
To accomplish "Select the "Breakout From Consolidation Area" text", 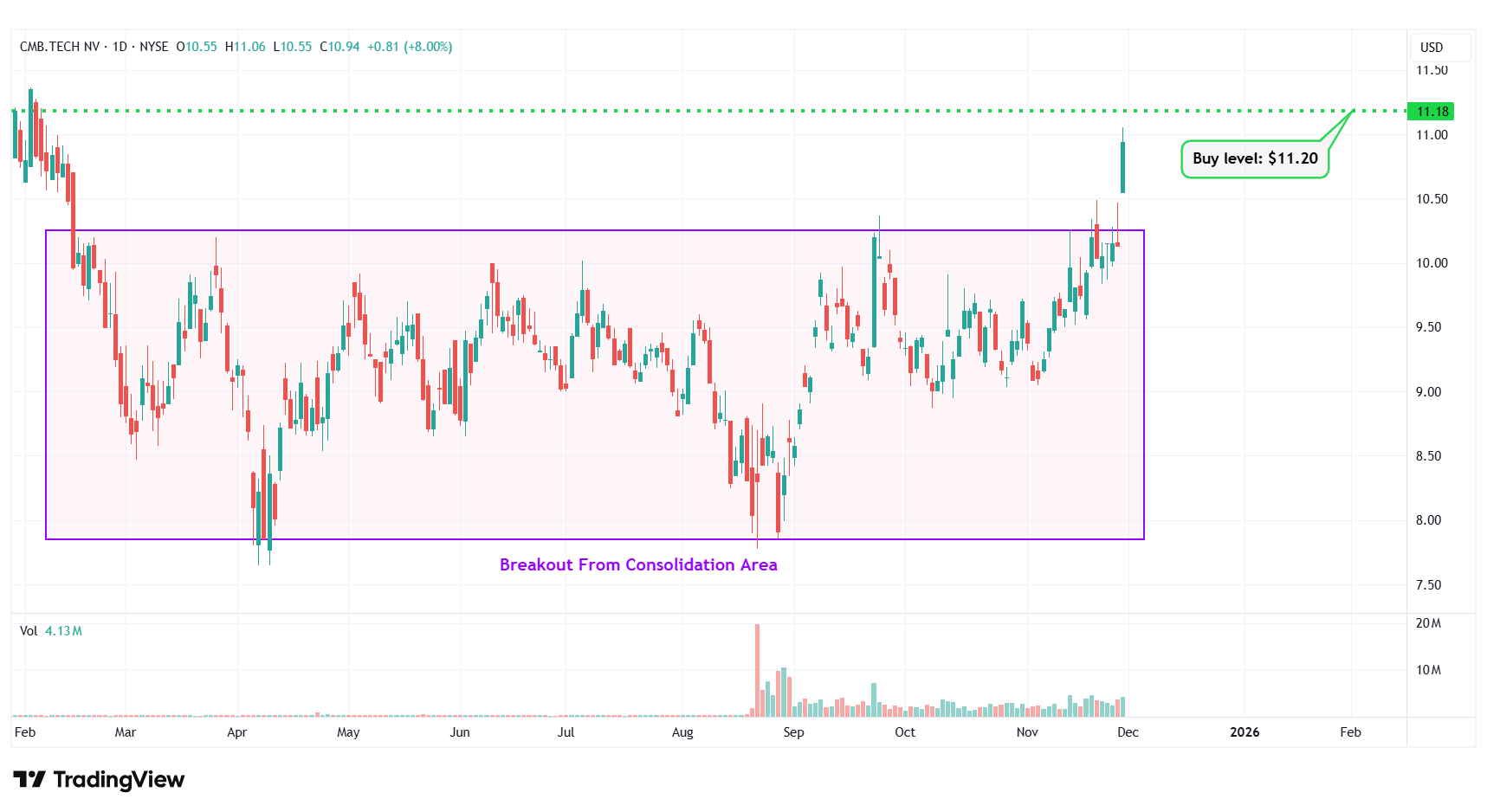I will tap(638, 565).
